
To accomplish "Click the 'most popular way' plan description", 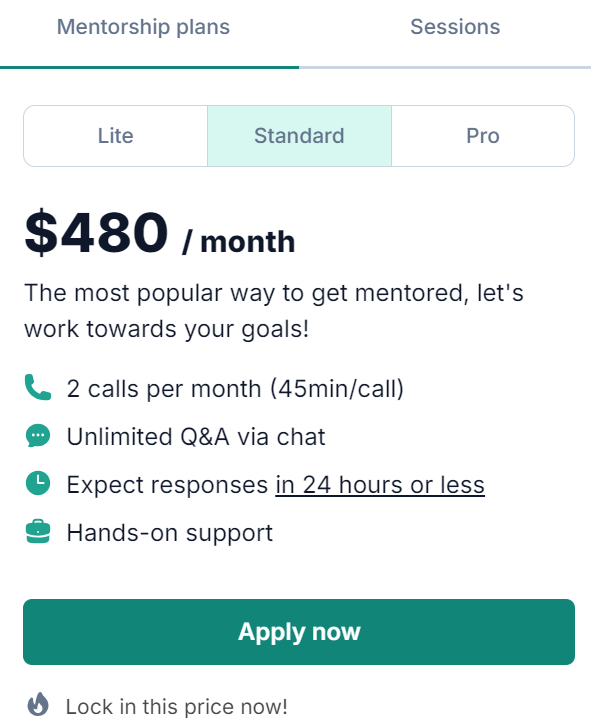I will click(274, 311).
